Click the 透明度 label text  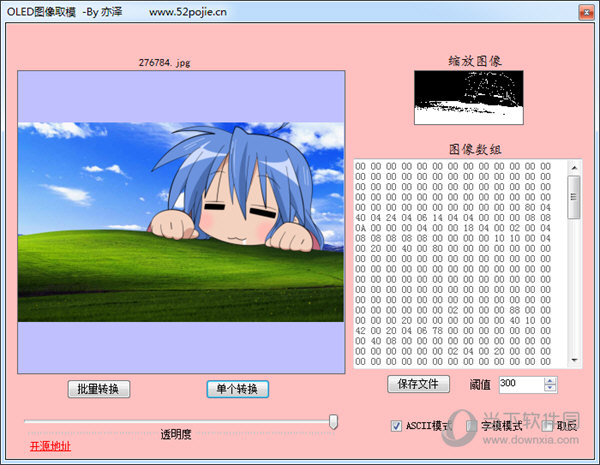pyautogui.click(x=176, y=434)
